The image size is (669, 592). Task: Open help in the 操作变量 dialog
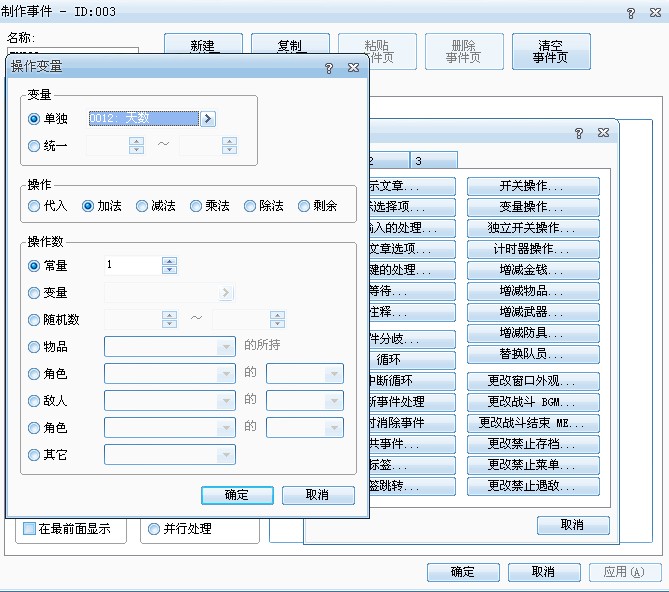(329, 68)
